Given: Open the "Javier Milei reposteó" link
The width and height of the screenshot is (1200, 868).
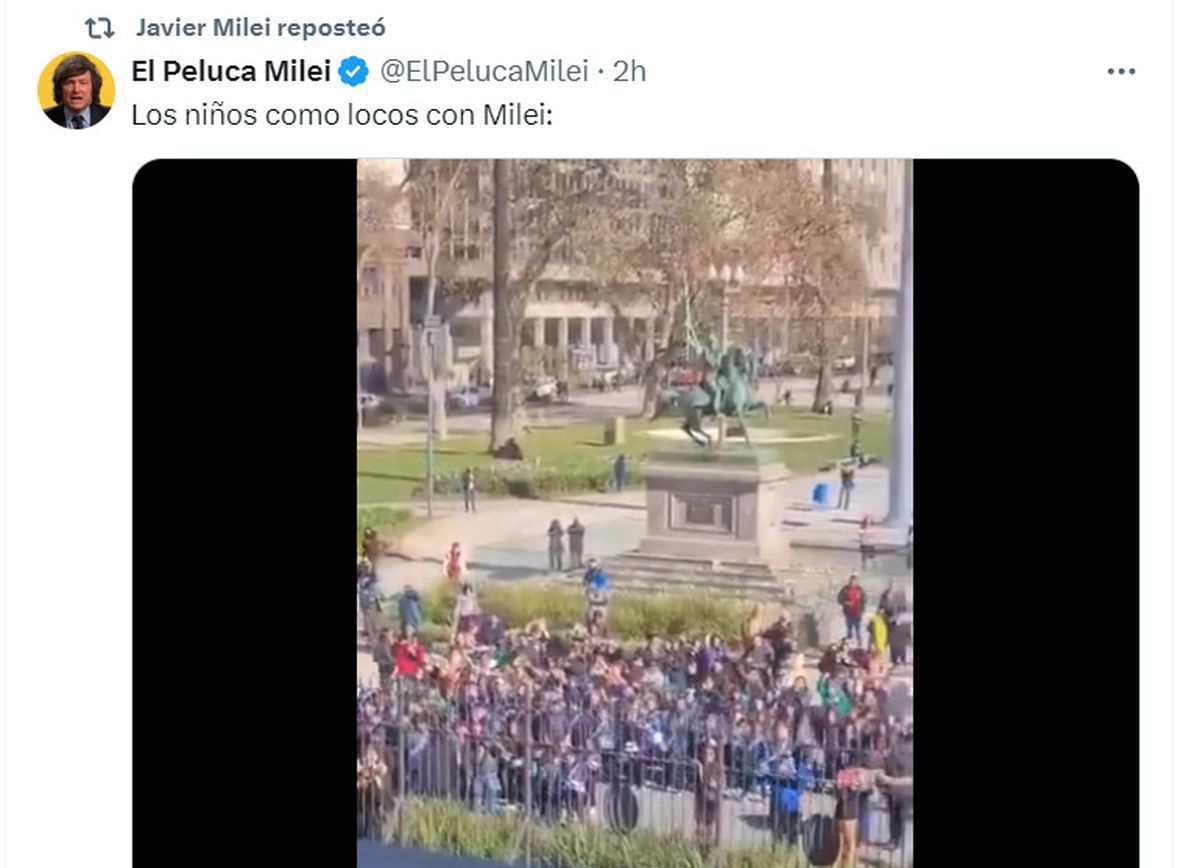Looking at the screenshot, I should point(260,28).
